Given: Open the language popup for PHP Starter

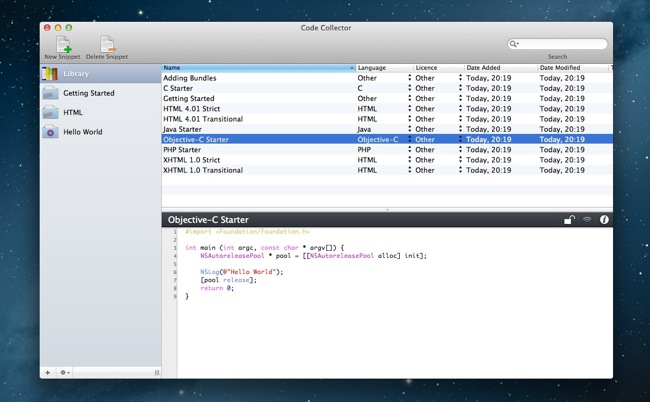Looking at the screenshot, I should pyautogui.click(x=410, y=150).
